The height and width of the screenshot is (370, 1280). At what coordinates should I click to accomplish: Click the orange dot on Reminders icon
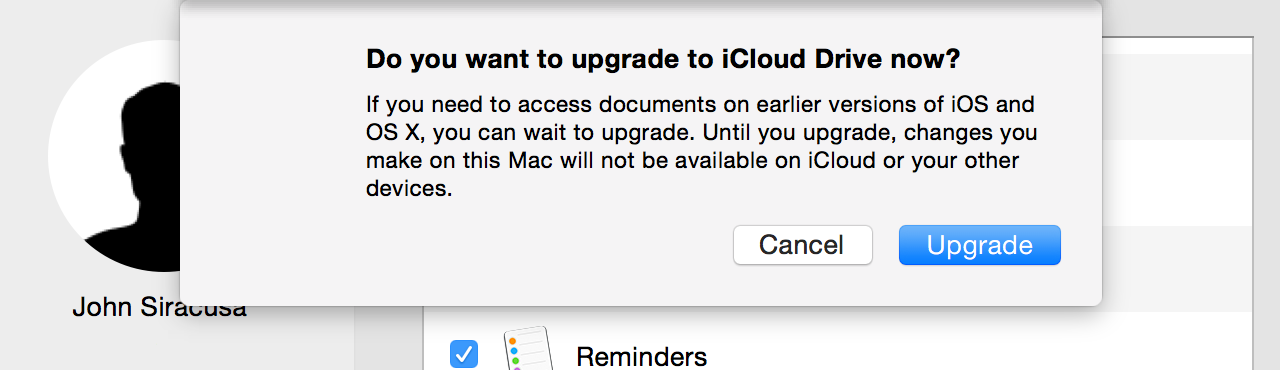click(513, 340)
